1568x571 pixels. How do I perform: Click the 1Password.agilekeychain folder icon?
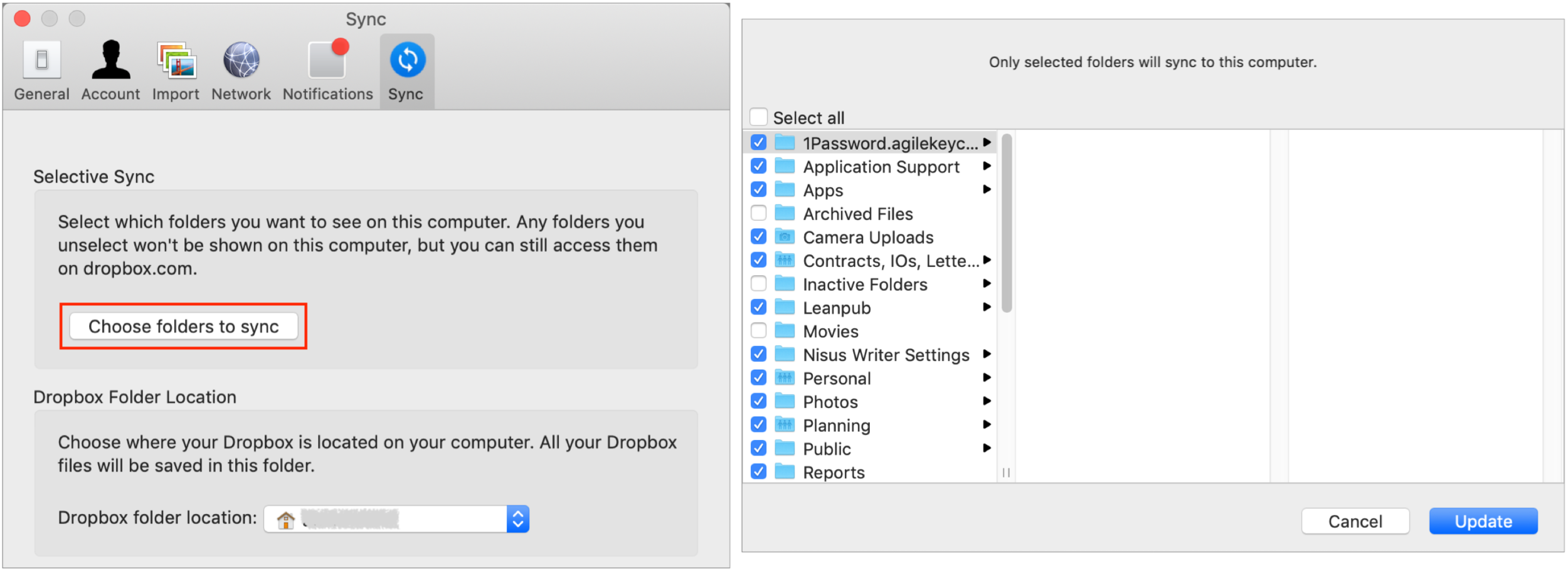pyautogui.click(x=785, y=142)
